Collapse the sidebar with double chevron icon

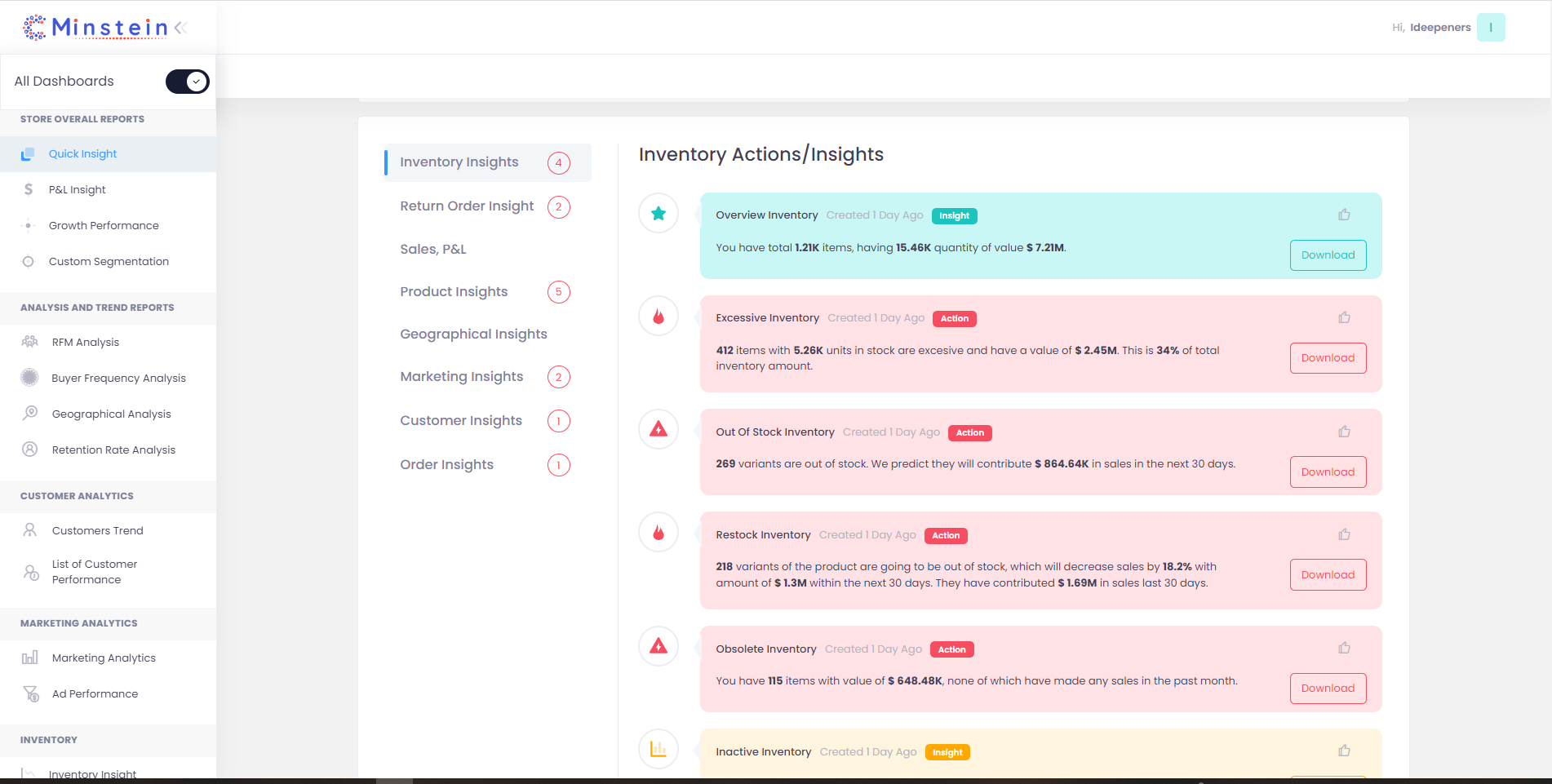tap(181, 28)
